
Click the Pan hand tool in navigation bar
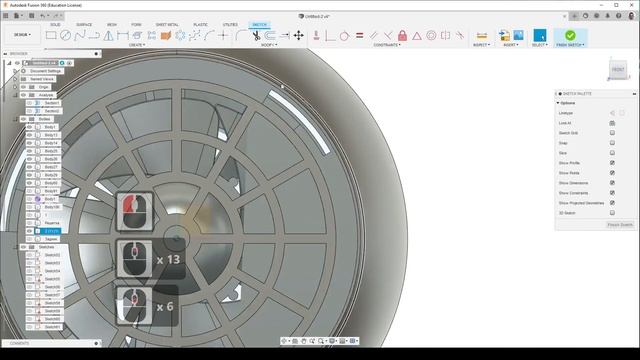coord(304,340)
